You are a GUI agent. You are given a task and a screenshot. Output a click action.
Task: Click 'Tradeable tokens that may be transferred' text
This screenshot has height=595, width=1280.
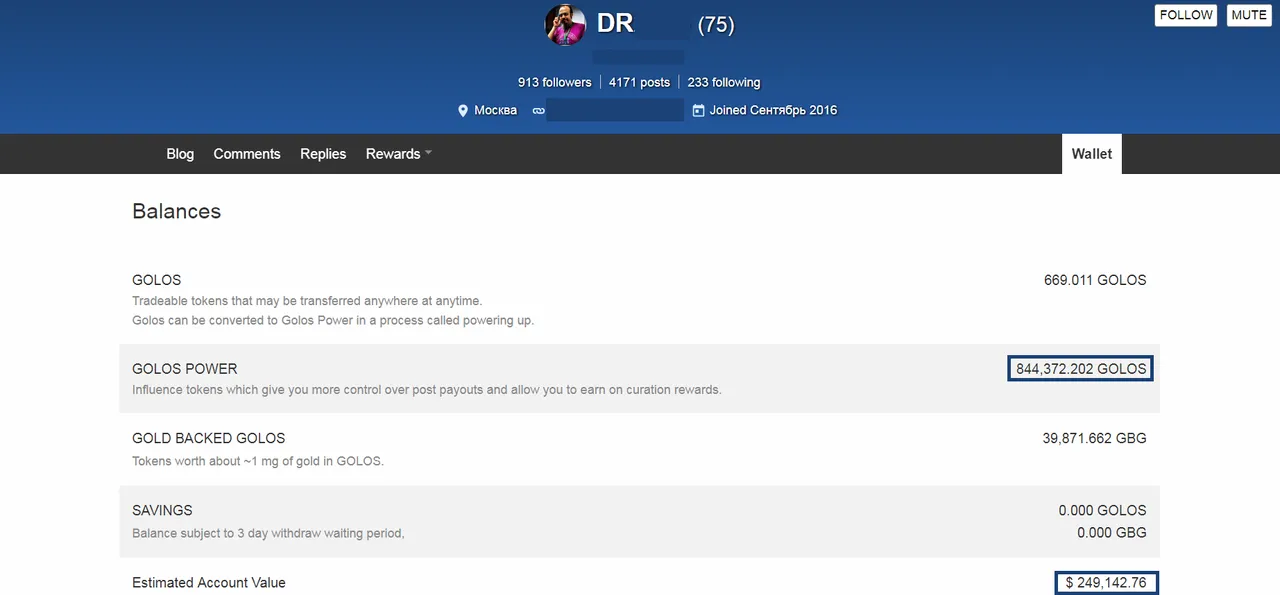(307, 300)
